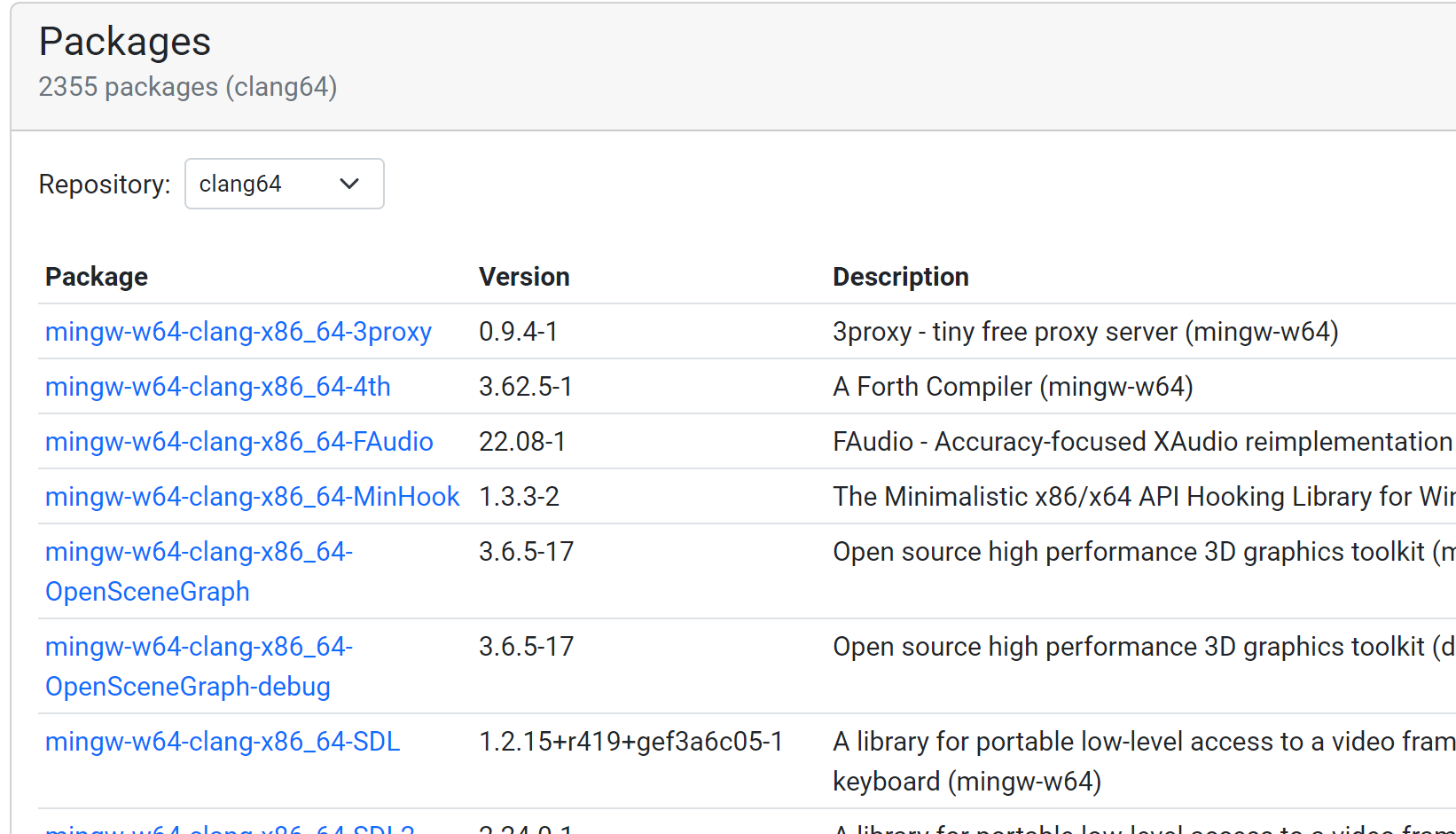Click the 3.62.5-1 version cell
The width and height of the screenshot is (1456, 834).
tap(526, 387)
